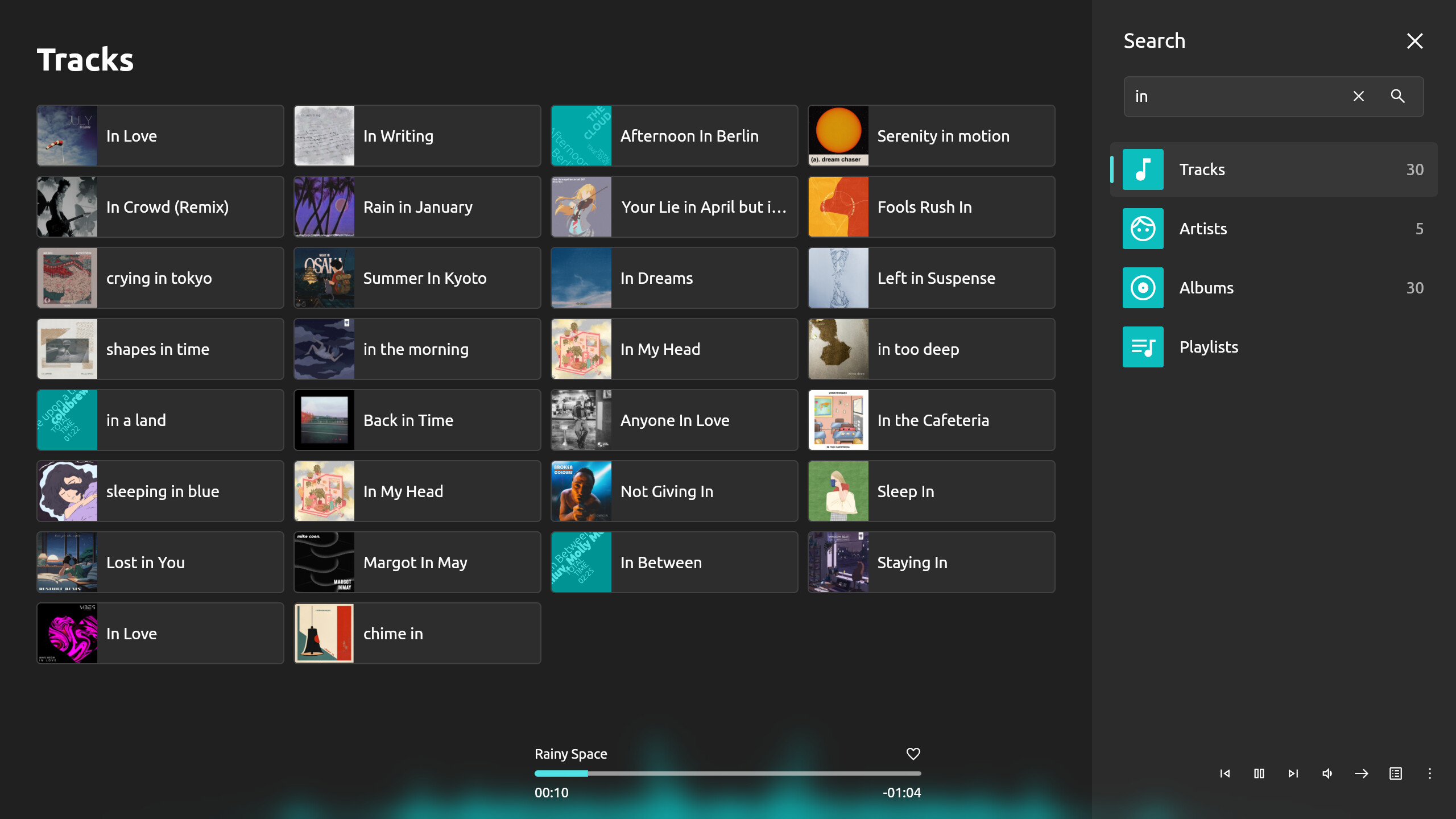Clear the search text with the X icon

[1358, 96]
